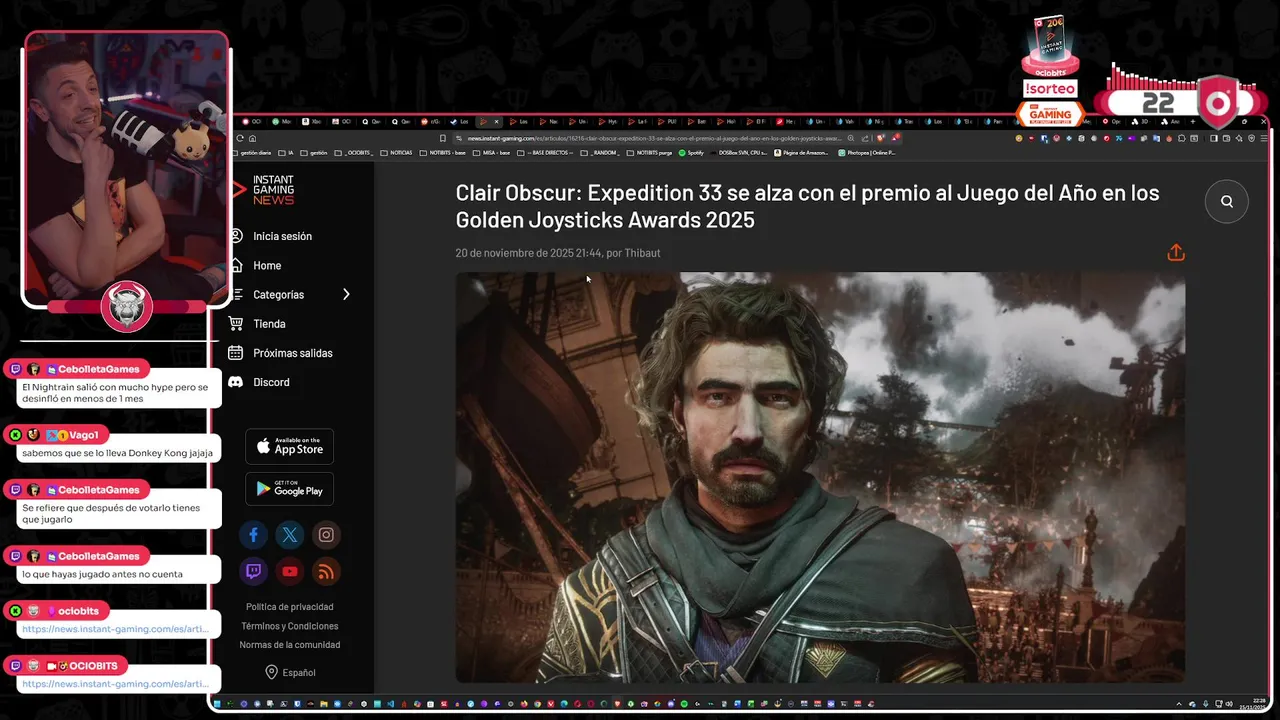Switch to the Xbo browser tab
1280x720 pixels.
pos(311,121)
